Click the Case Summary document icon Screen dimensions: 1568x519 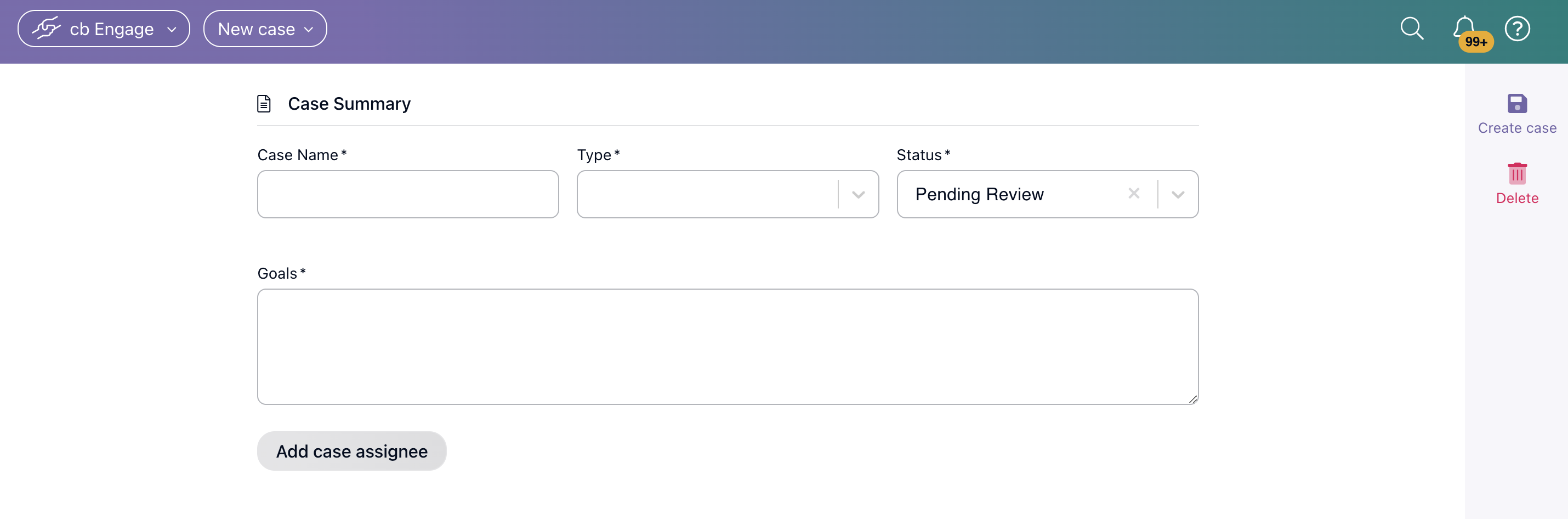pos(264,104)
